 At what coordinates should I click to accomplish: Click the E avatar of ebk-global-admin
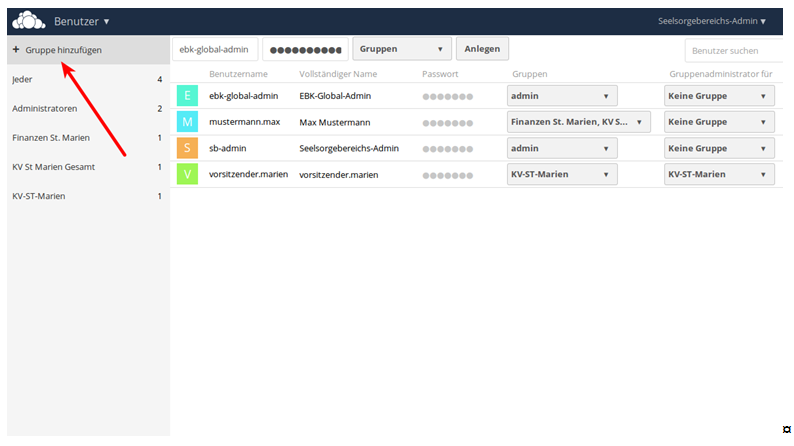pos(187,96)
